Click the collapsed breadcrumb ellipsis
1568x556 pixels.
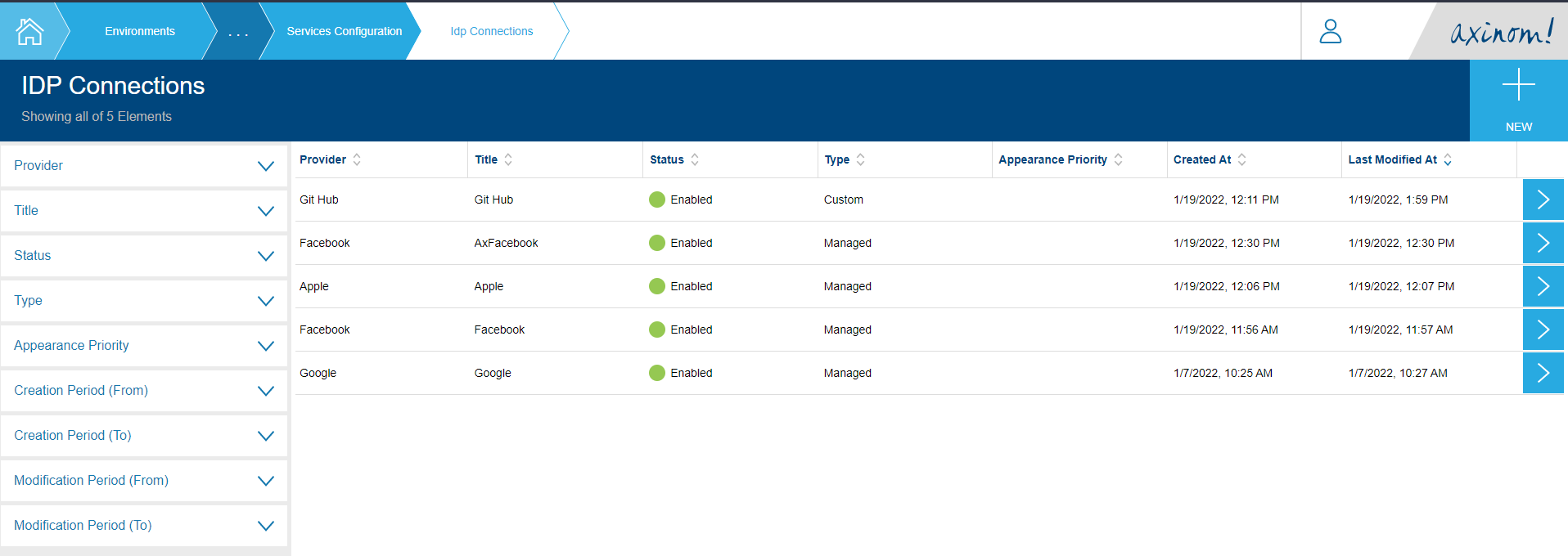click(238, 33)
